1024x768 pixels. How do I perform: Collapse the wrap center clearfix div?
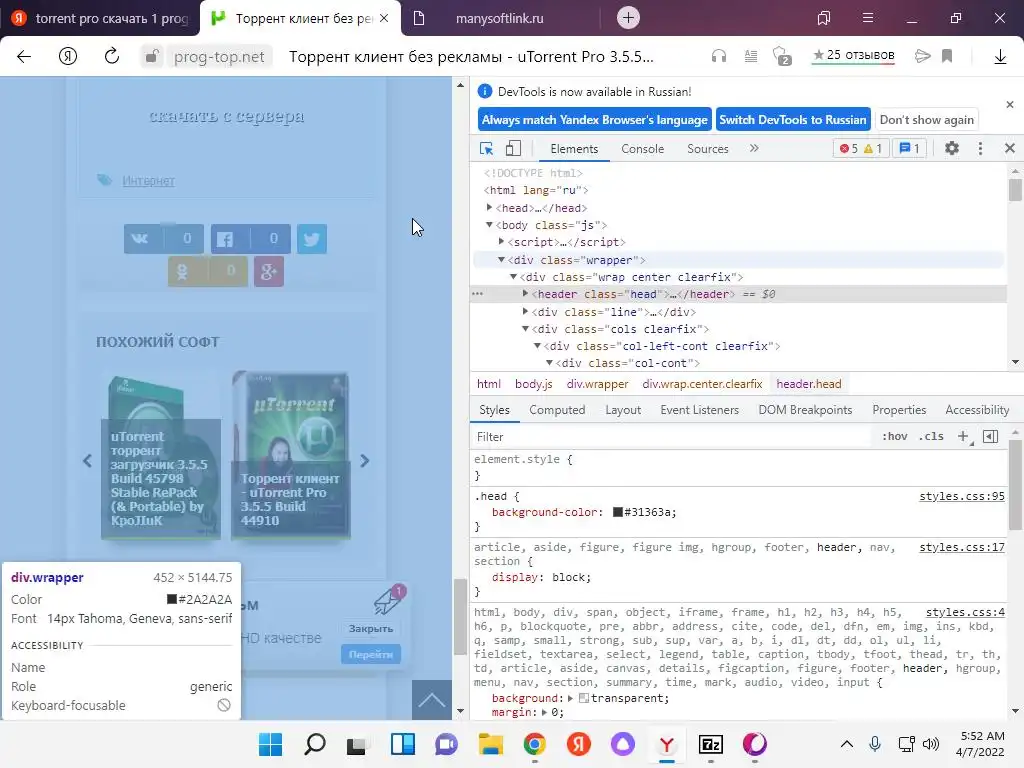513,277
